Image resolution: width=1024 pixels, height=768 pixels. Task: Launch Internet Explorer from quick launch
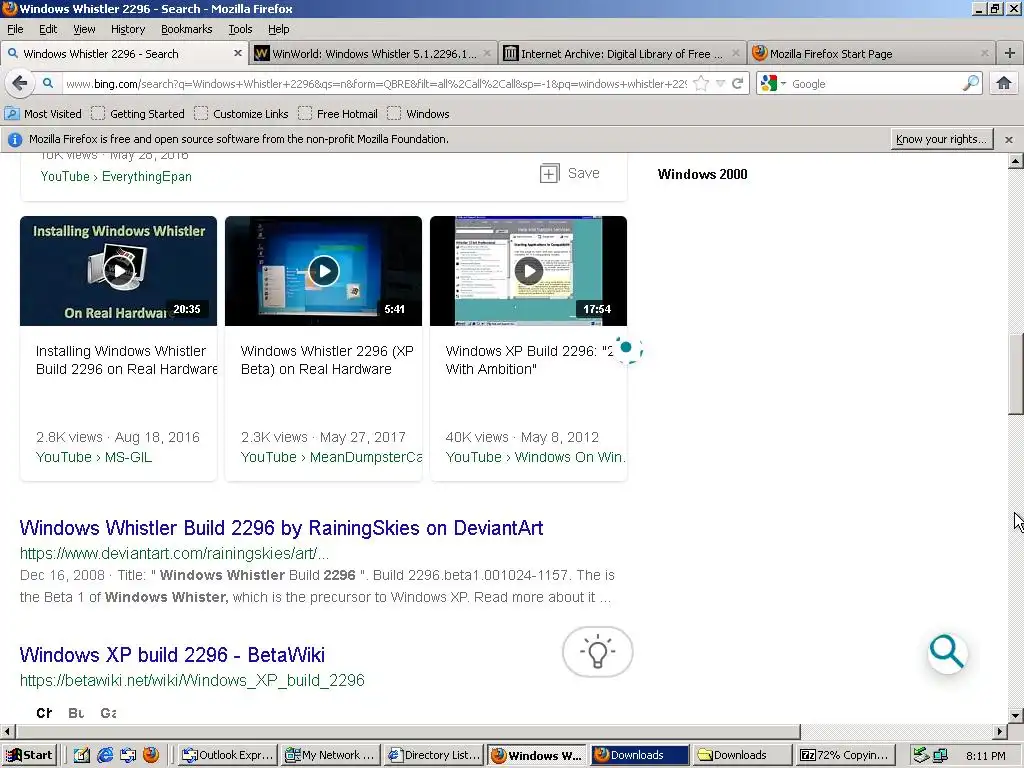click(104, 755)
